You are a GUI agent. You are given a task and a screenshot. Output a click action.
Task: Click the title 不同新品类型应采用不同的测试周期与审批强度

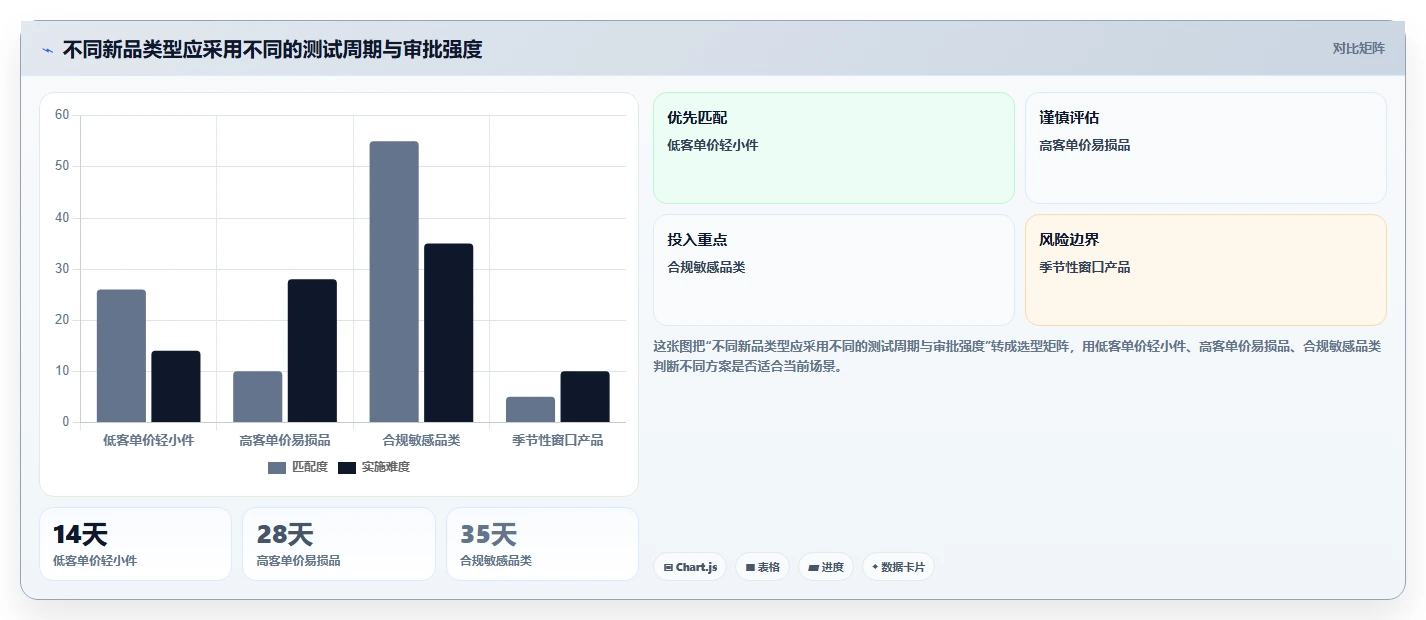[x=272, y=50]
